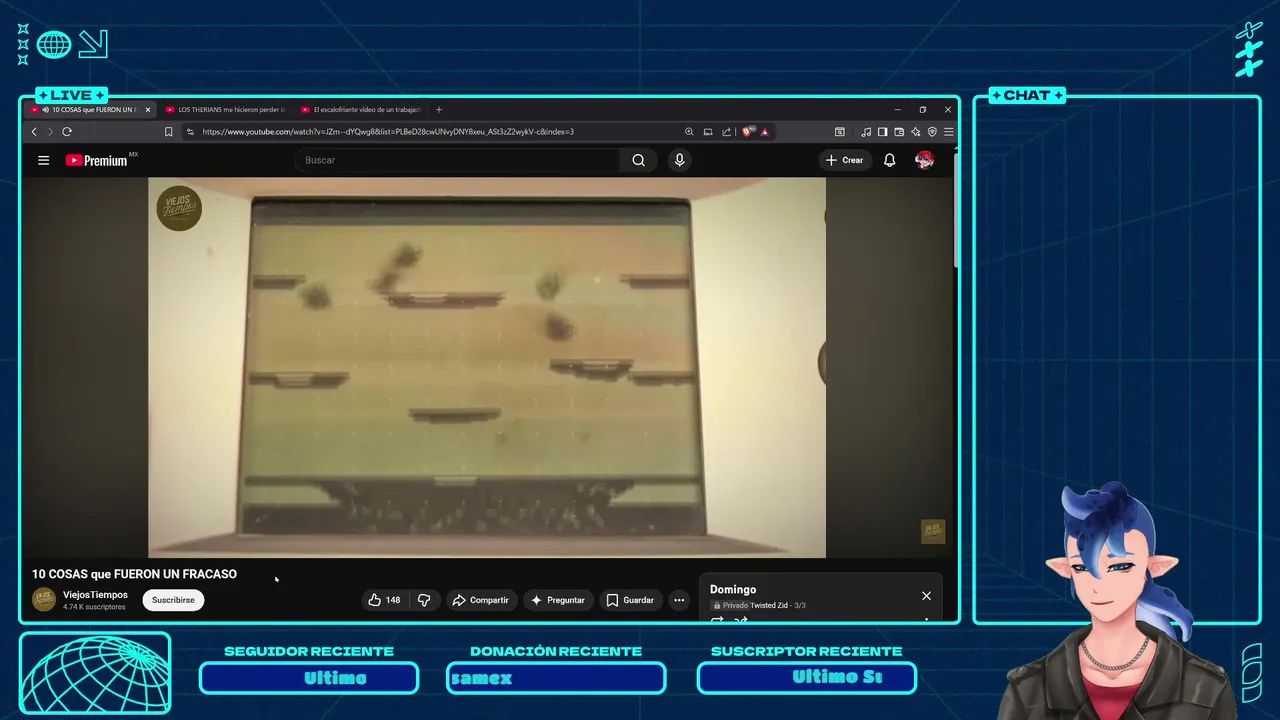Switch to 'LOS THERIANS me hicieron perder' tab
Screen dimensions: 1280x720
(x=225, y=110)
